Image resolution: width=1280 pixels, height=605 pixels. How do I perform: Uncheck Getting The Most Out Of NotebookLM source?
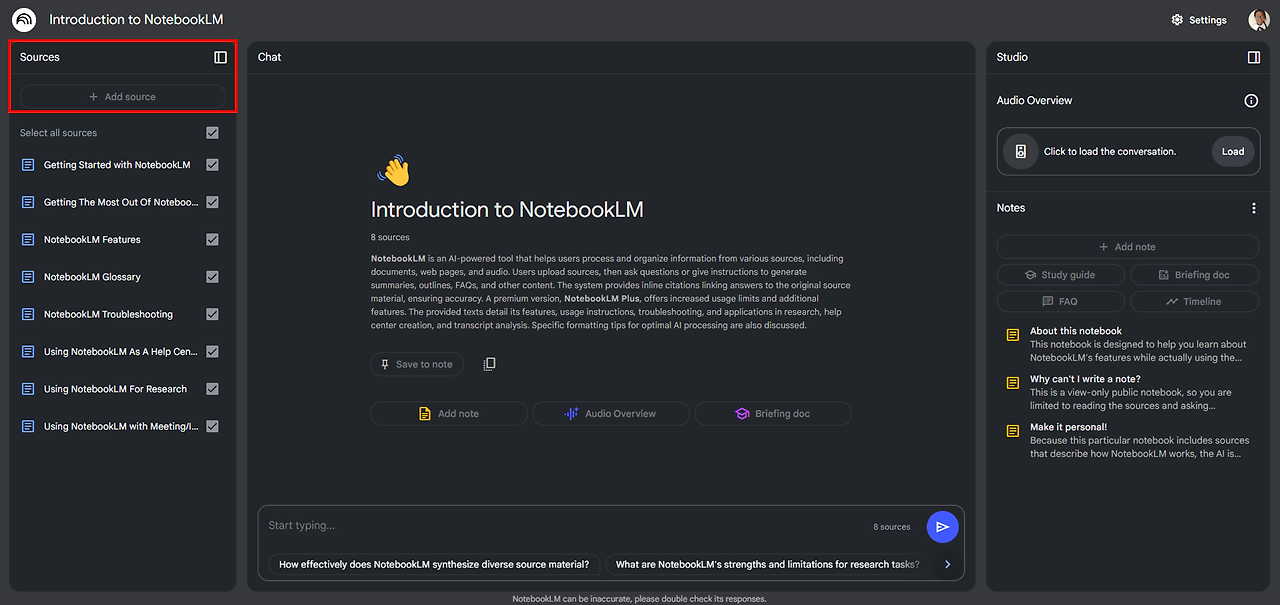click(x=212, y=202)
